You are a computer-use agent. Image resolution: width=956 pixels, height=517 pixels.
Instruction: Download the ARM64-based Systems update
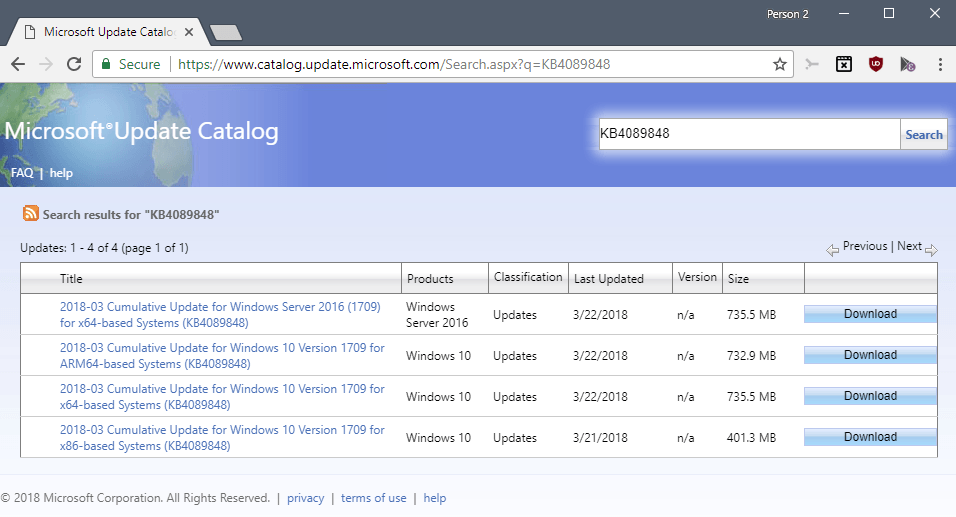[870, 355]
